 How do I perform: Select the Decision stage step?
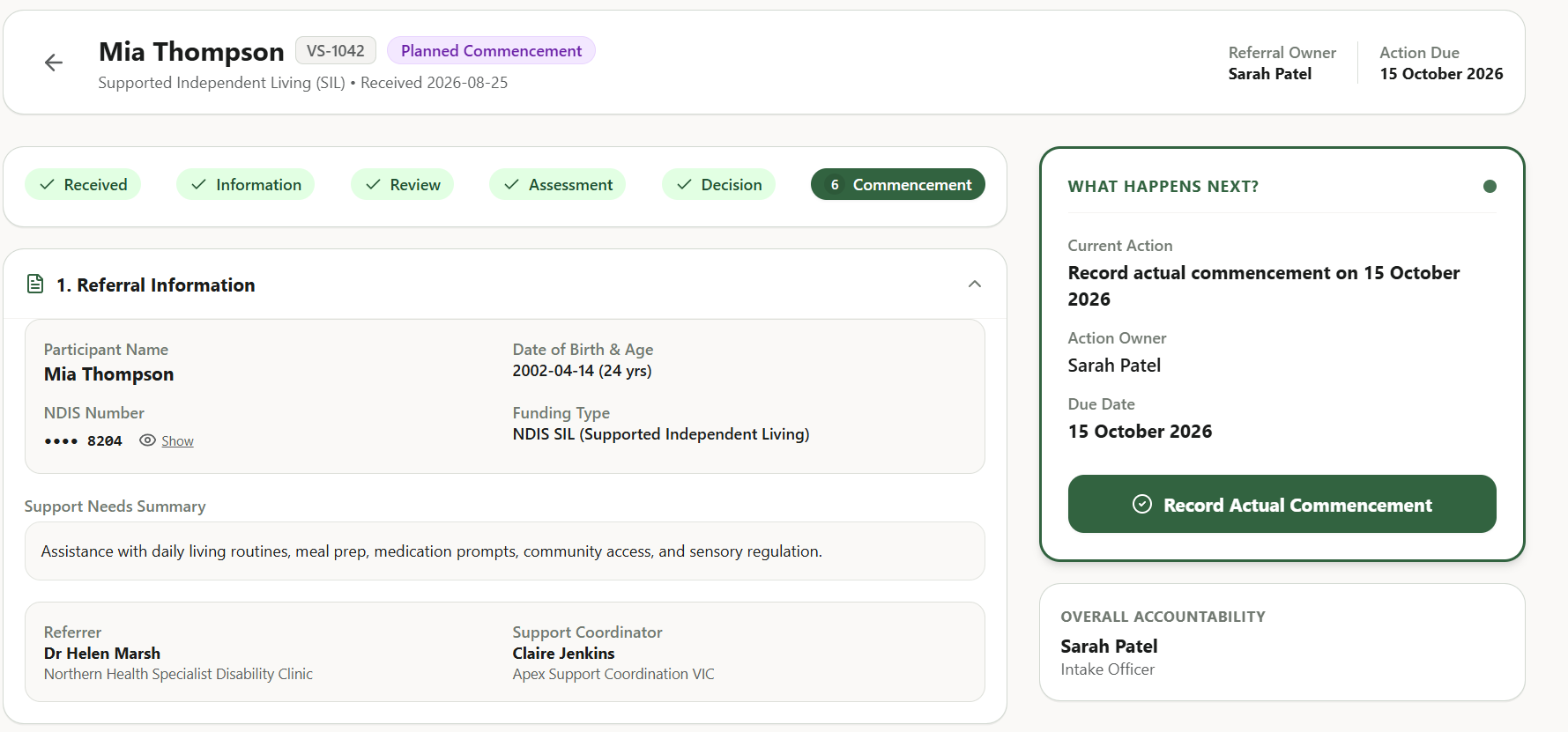[718, 184]
